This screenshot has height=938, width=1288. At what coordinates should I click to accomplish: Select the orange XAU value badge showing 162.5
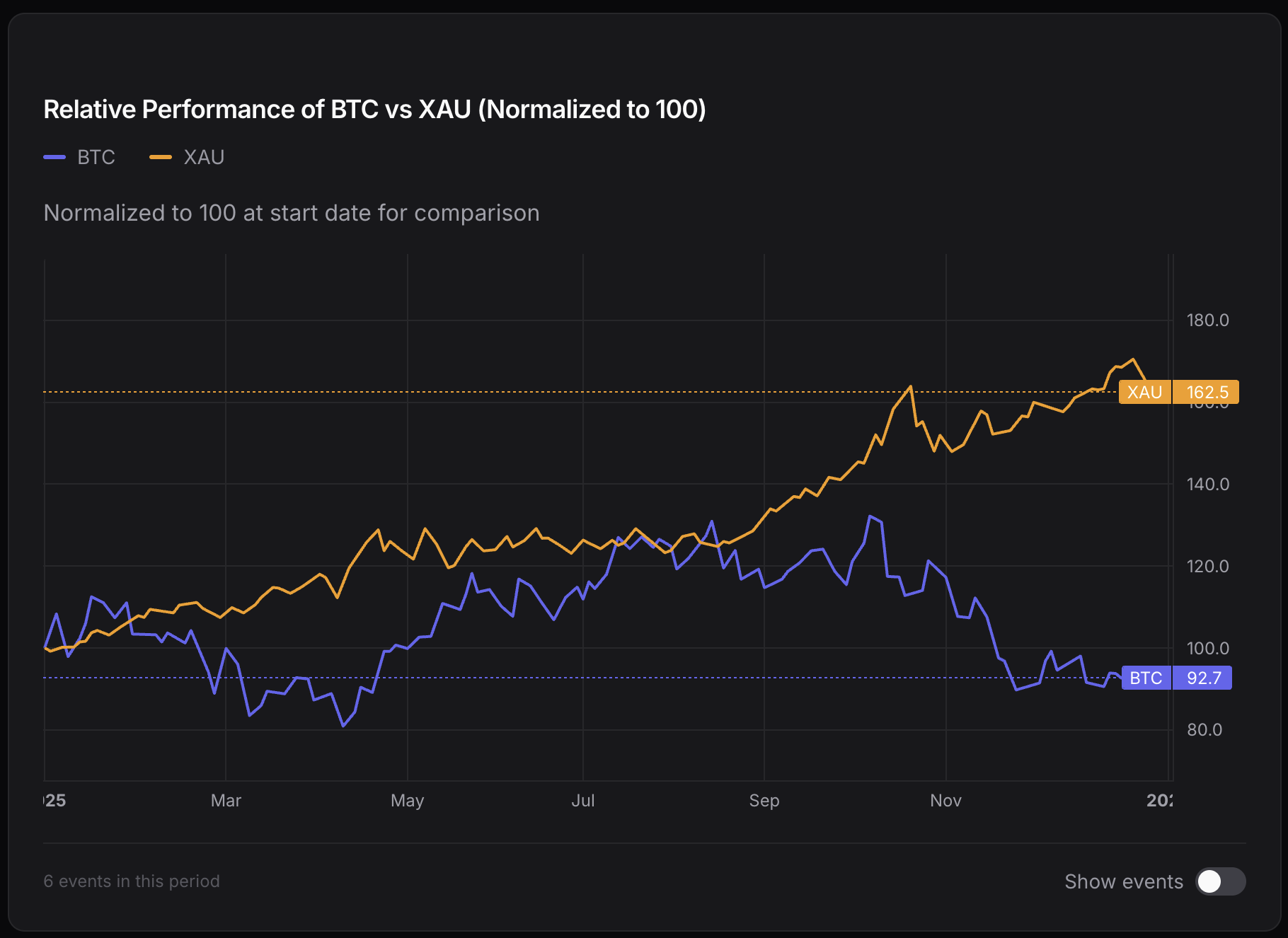pyautogui.click(x=1209, y=392)
